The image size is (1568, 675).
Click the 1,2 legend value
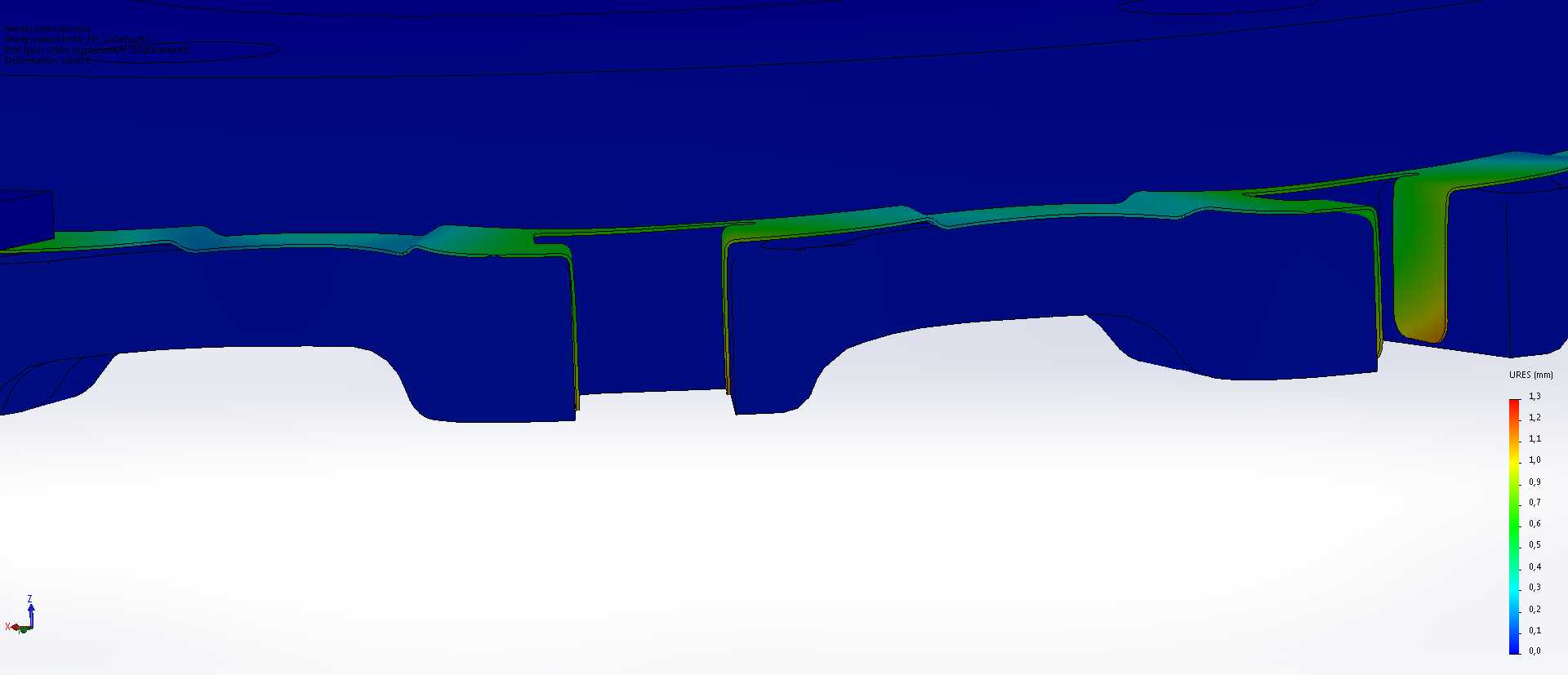tap(1535, 418)
